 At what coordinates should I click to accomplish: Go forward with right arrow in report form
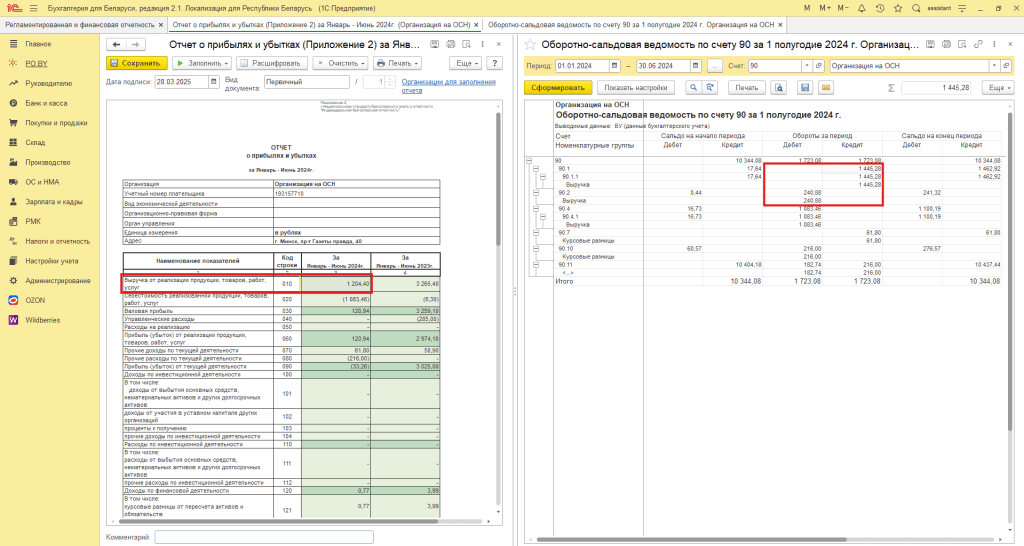tap(135, 44)
